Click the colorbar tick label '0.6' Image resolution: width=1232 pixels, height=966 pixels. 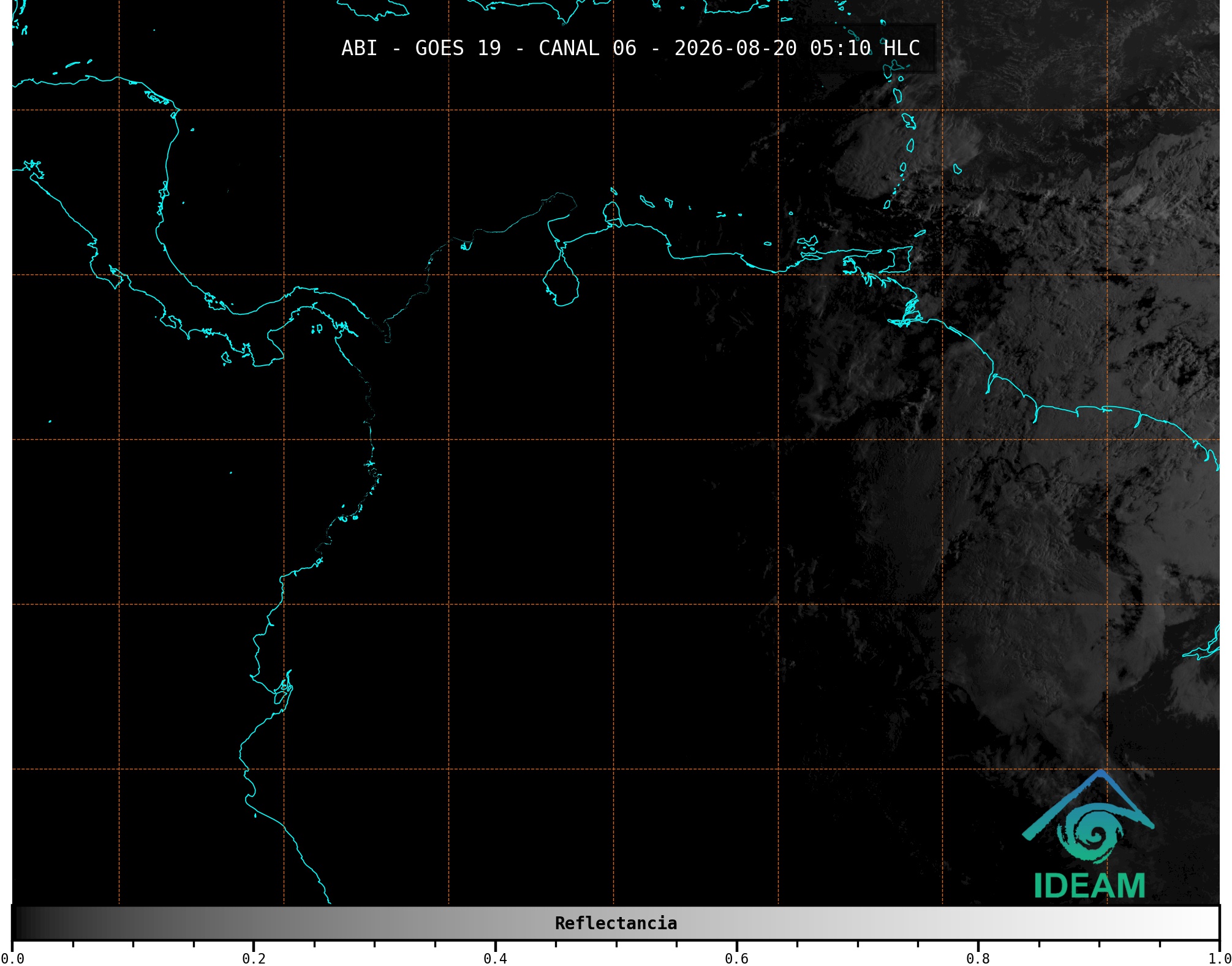pyautogui.click(x=736, y=959)
